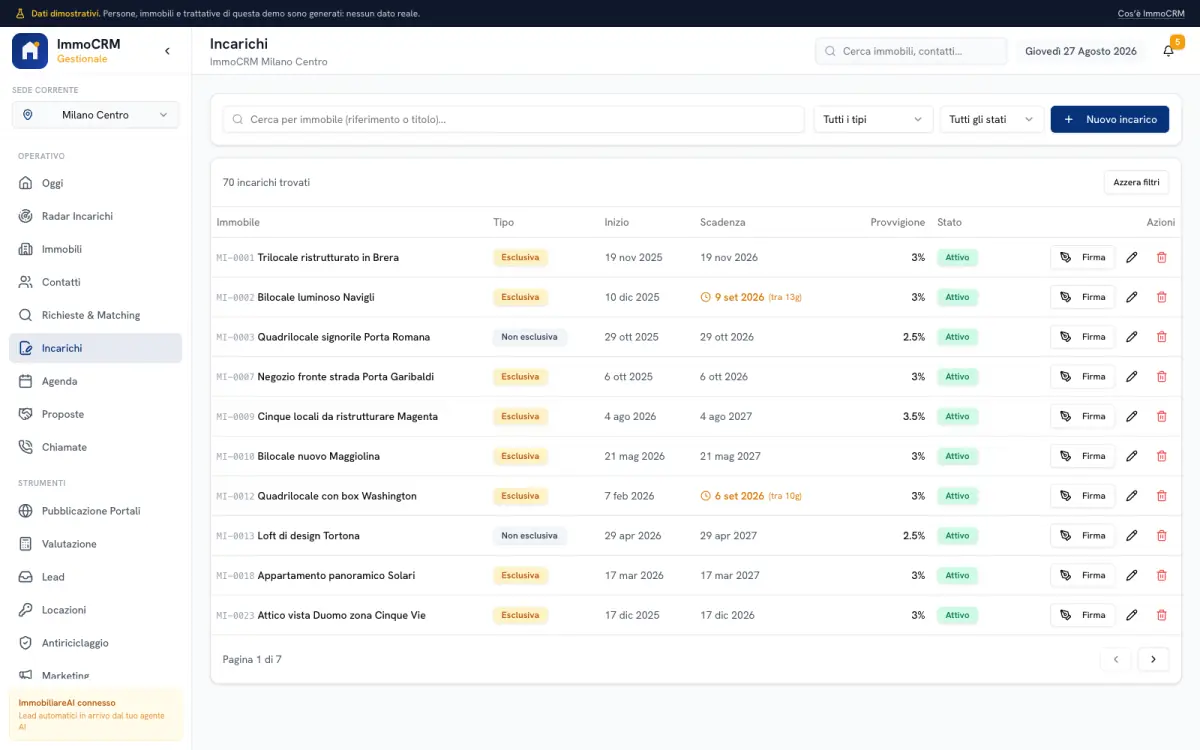
Task: Click the Attivo badge on MI-0023 row
Action: 957,615
